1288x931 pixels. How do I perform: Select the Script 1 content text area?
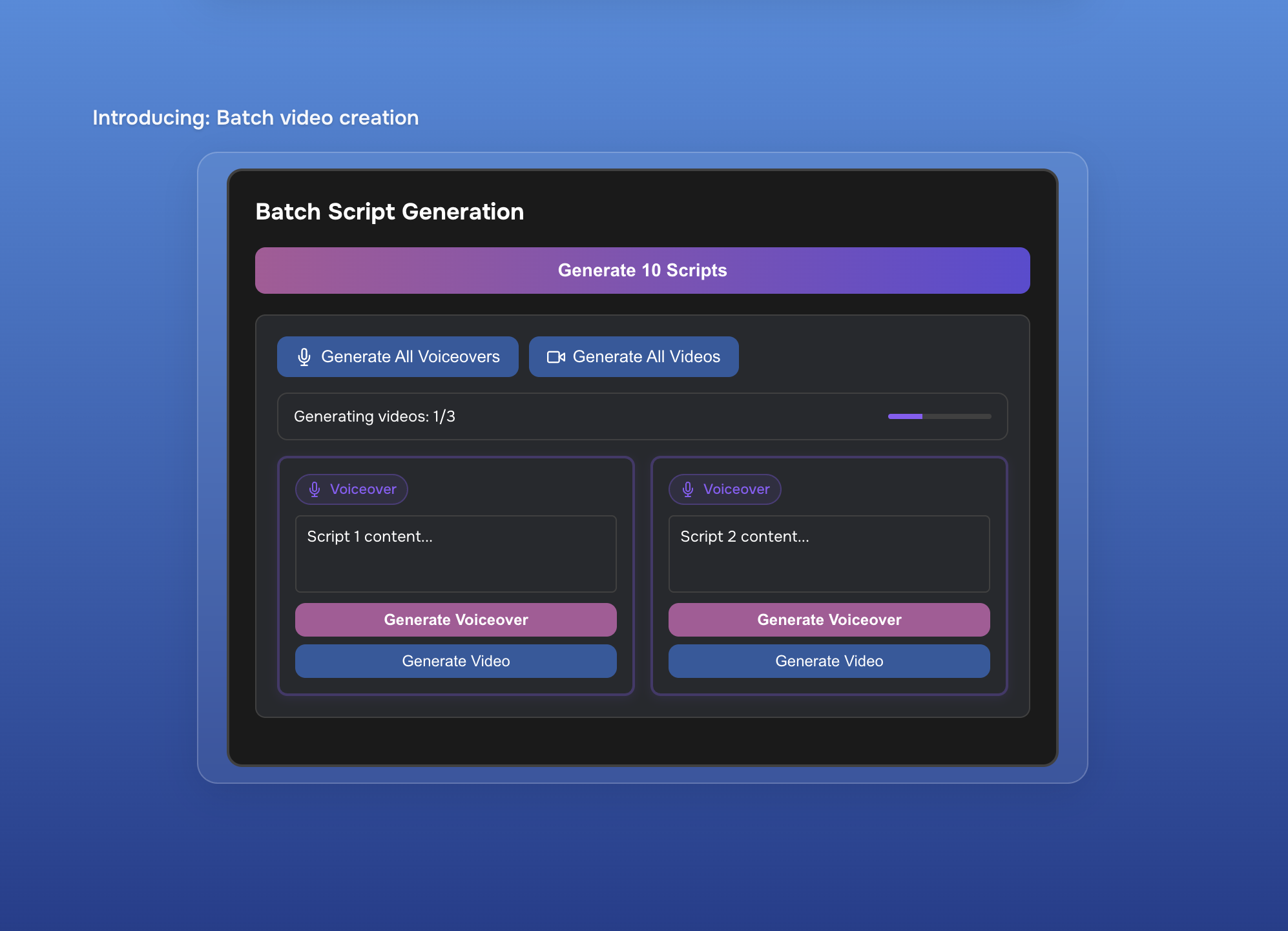point(455,554)
